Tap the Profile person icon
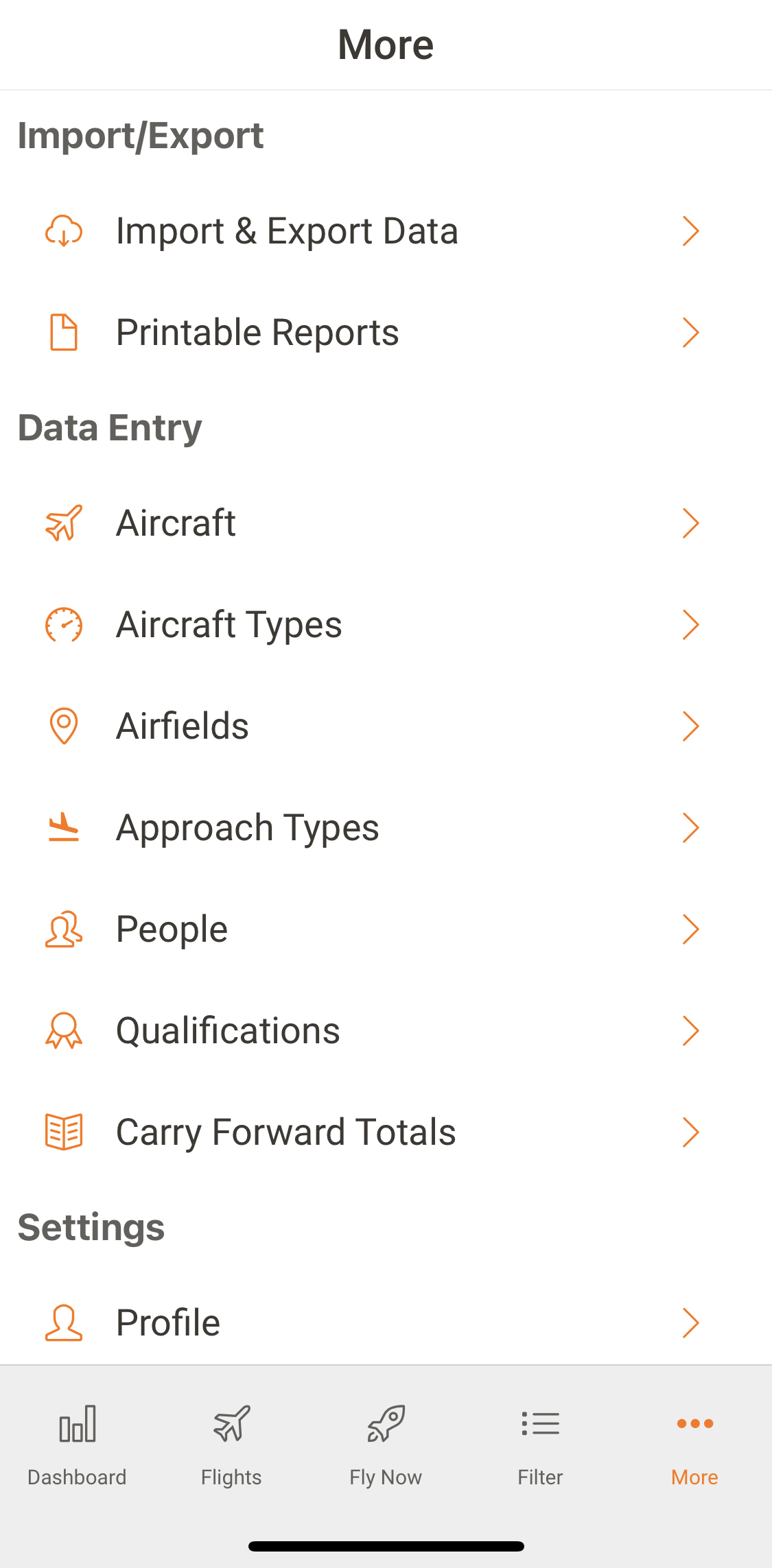The height and width of the screenshot is (1568, 772). [x=64, y=1323]
